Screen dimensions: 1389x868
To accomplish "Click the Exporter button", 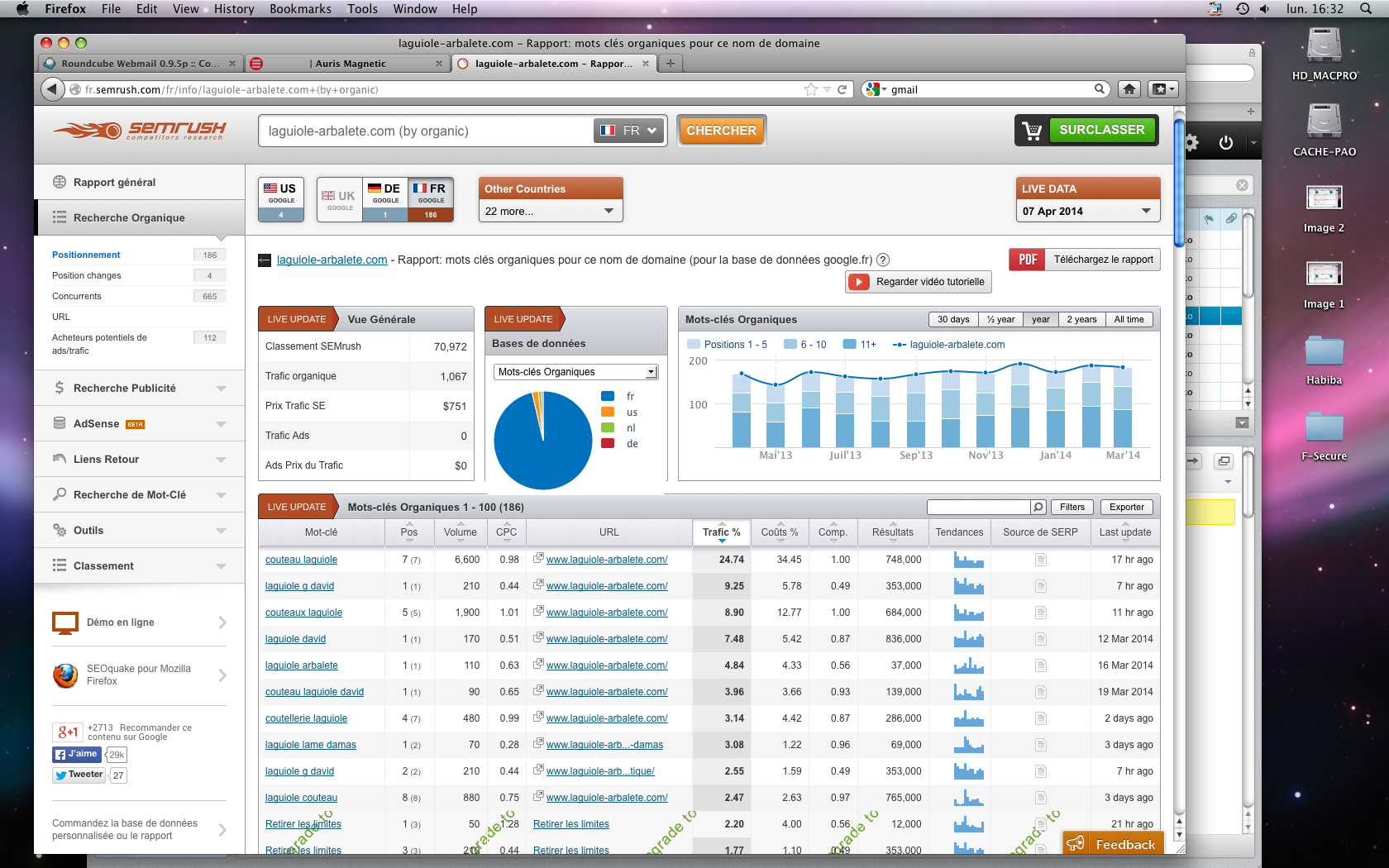I will [x=1127, y=507].
